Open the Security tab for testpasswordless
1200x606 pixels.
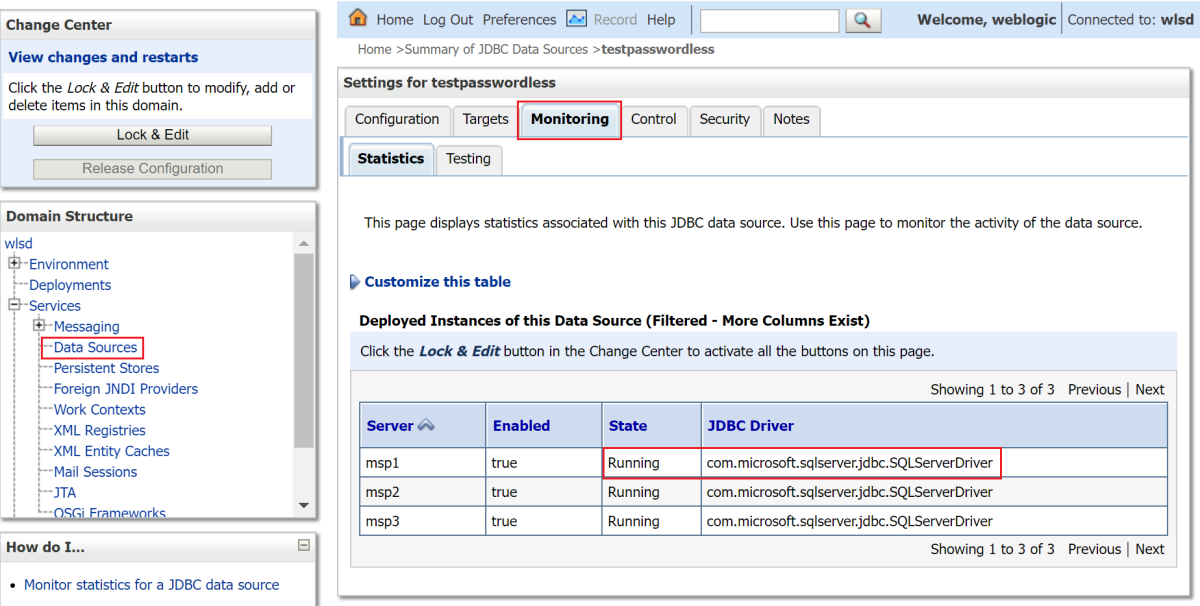coord(724,118)
